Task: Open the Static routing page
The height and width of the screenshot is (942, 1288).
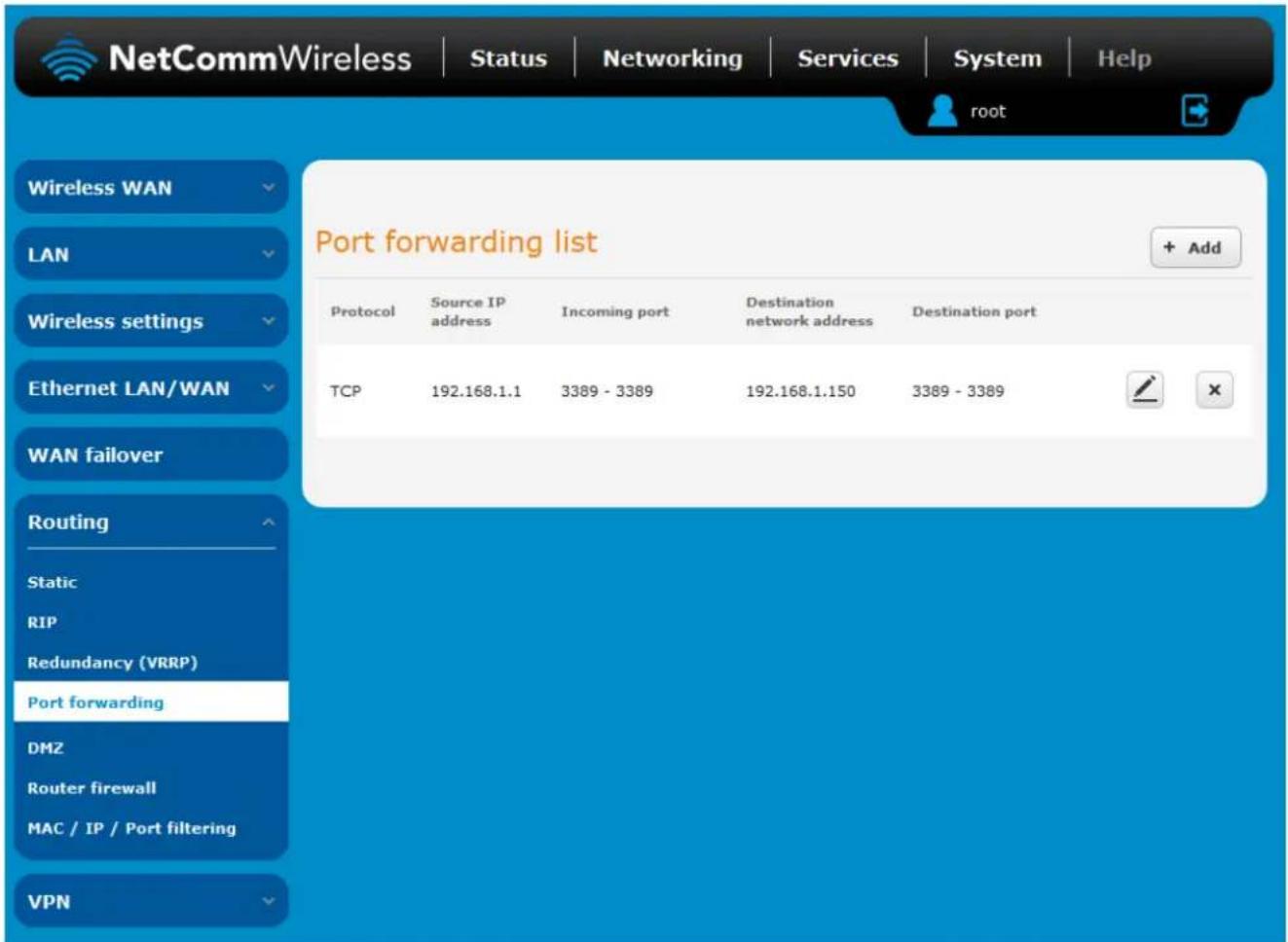Action: 53,582
